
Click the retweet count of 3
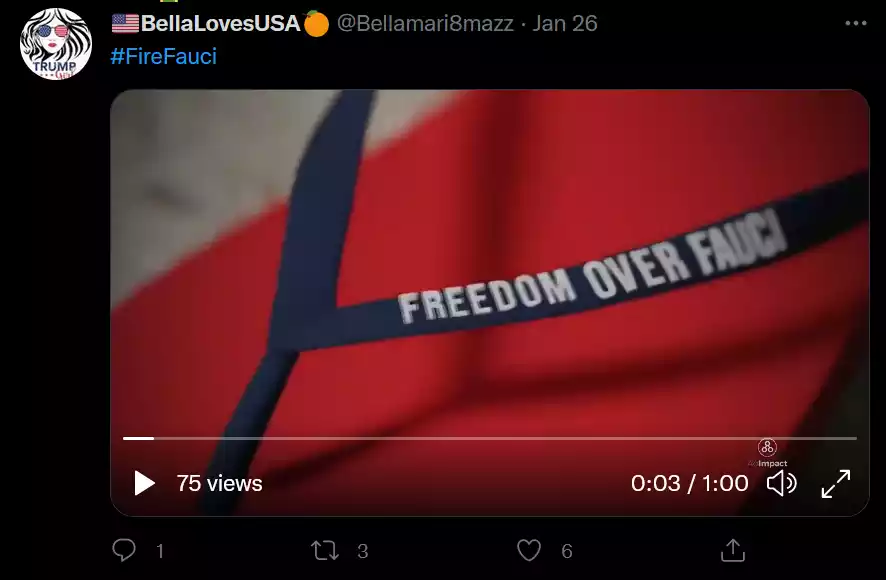click(x=363, y=551)
